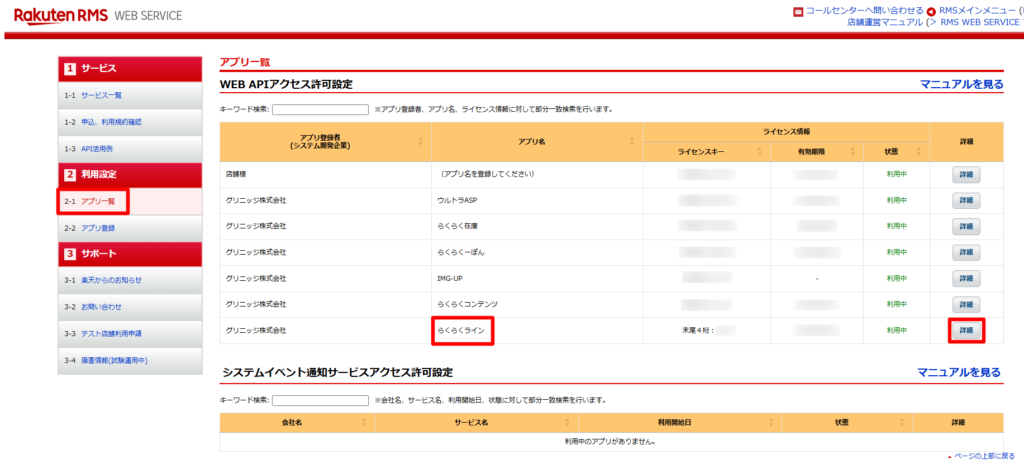
Task: Sort by サービス名 column arrows
Action: [x=567, y=423]
